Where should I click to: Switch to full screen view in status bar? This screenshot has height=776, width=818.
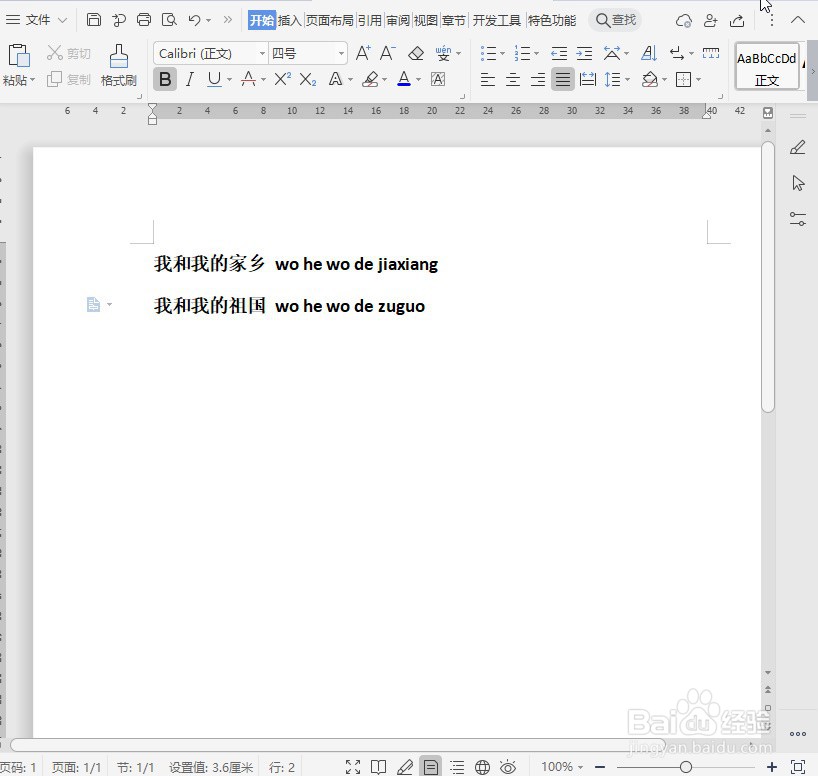(352, 766)
